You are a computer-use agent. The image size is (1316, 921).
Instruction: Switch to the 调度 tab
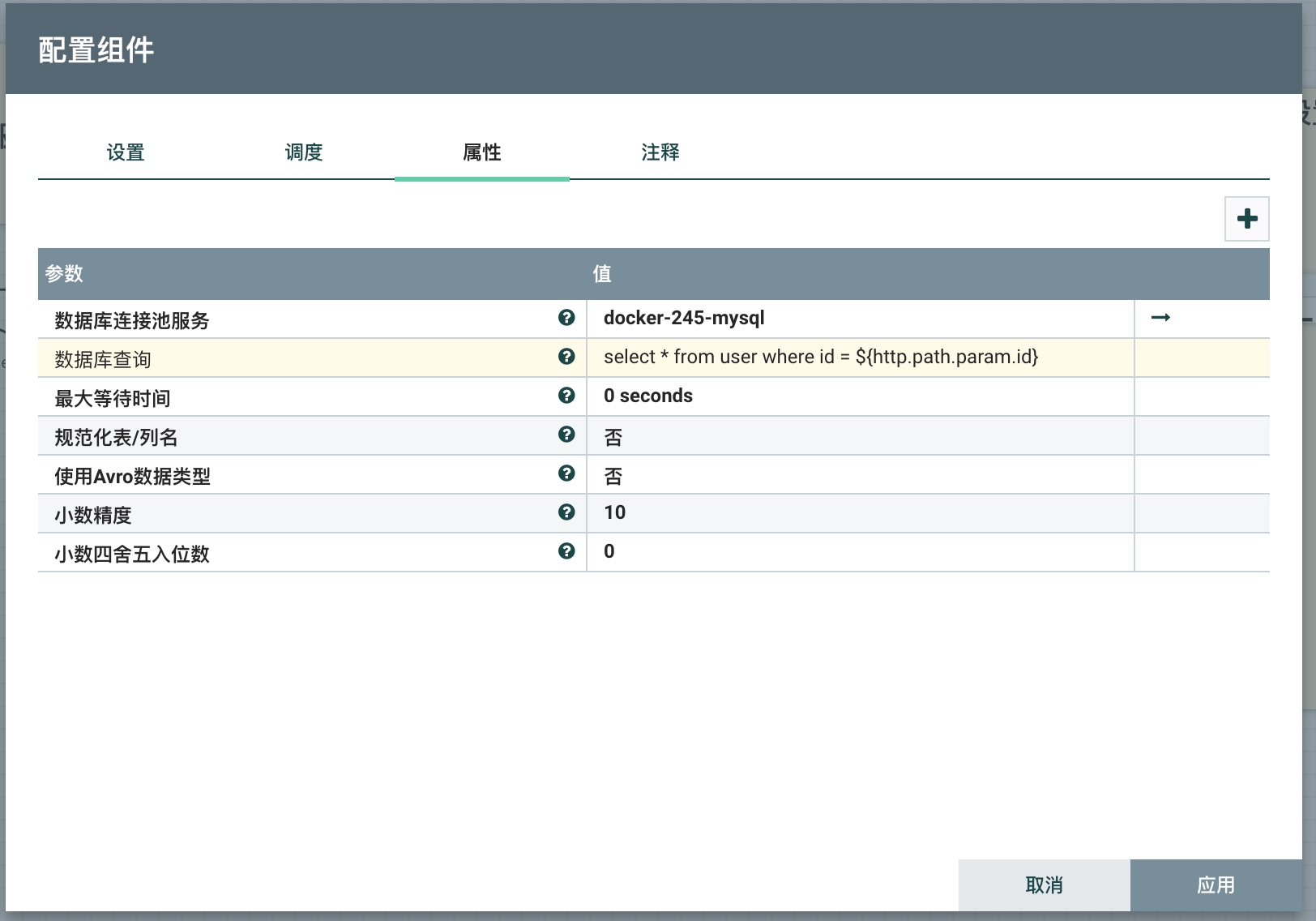pos(304,152)
